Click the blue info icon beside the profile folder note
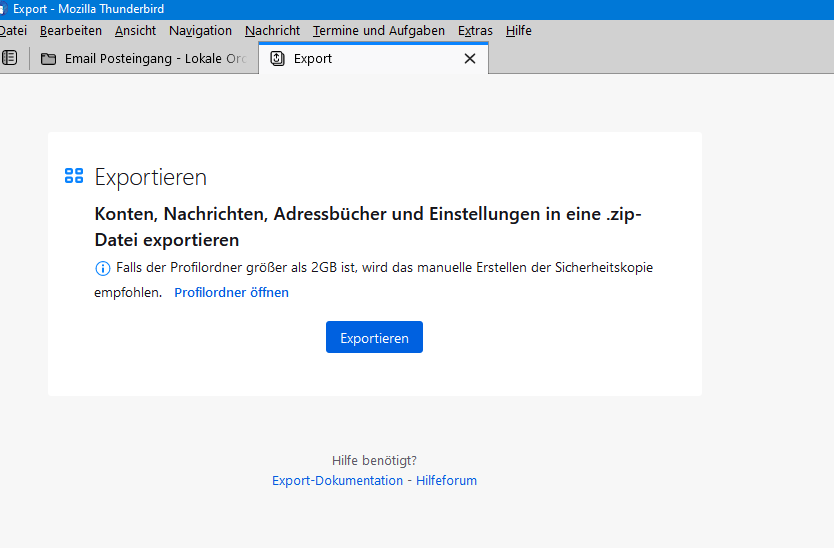 click(x=102, y=268)
